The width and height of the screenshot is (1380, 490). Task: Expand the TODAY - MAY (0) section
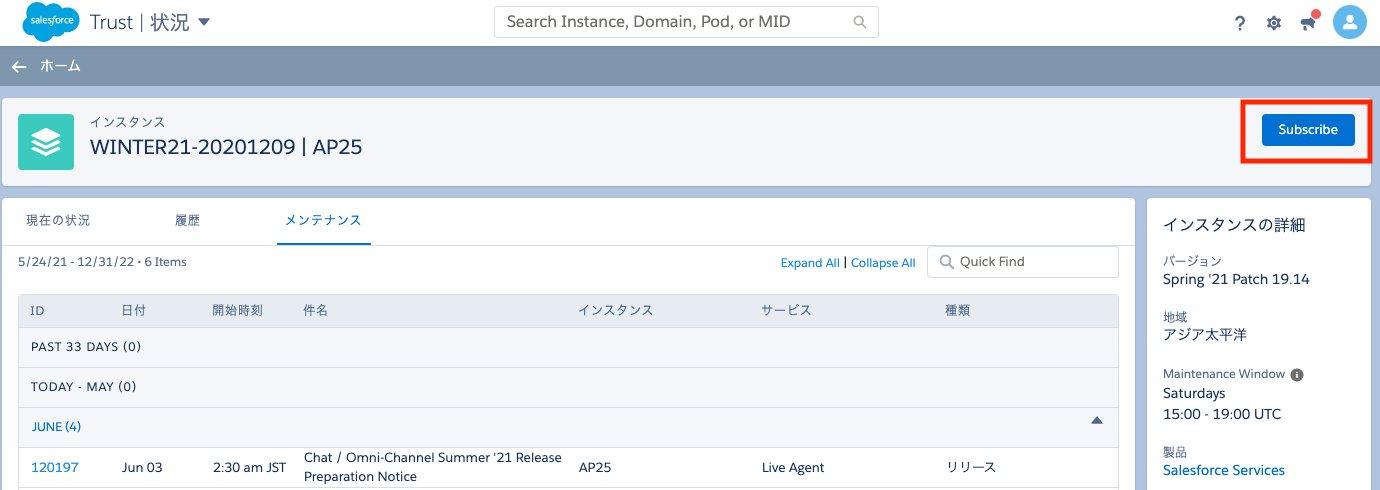(568, 387)
